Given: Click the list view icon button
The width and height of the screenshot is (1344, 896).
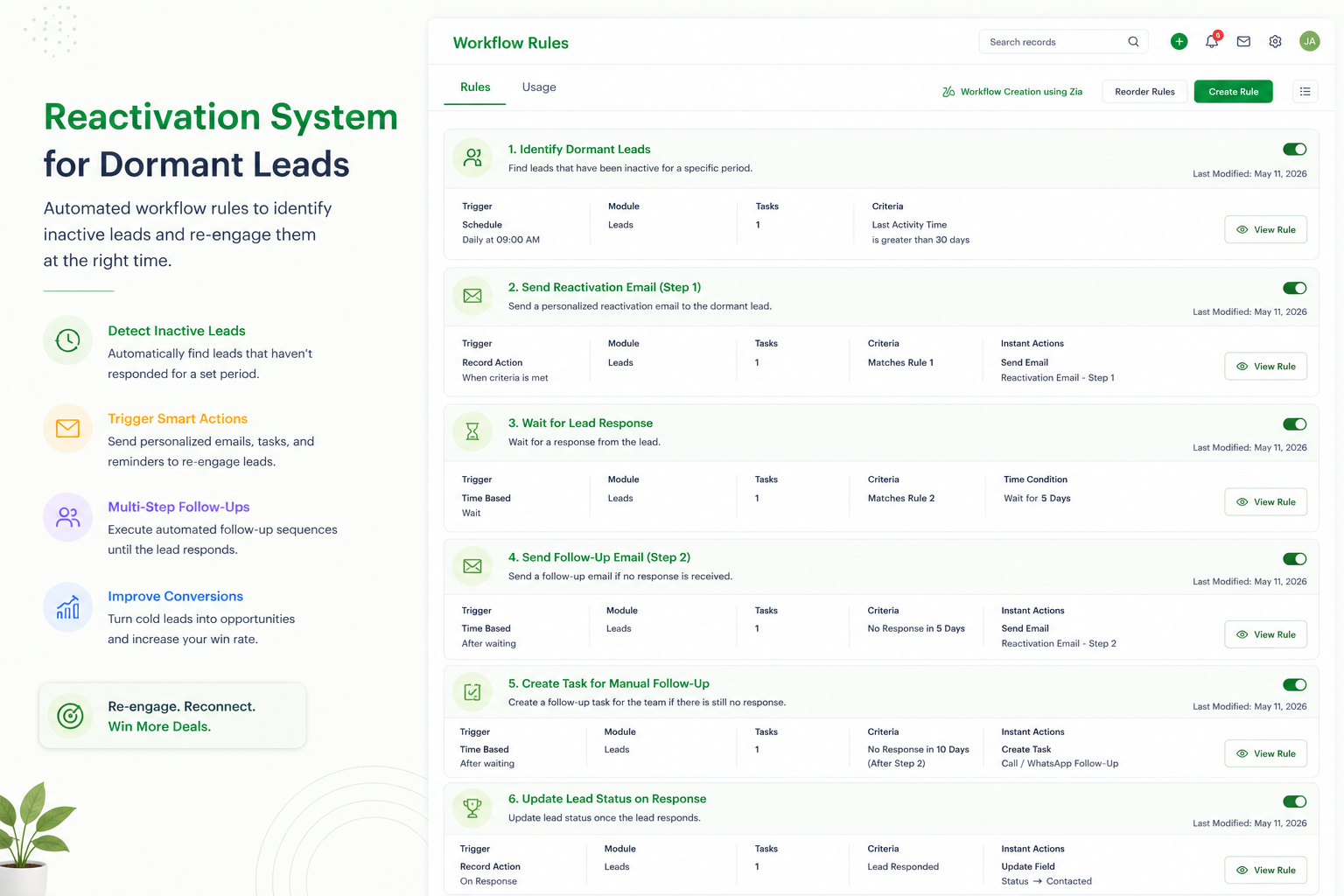Looking at the screenshot, I should coord(1305,91).
